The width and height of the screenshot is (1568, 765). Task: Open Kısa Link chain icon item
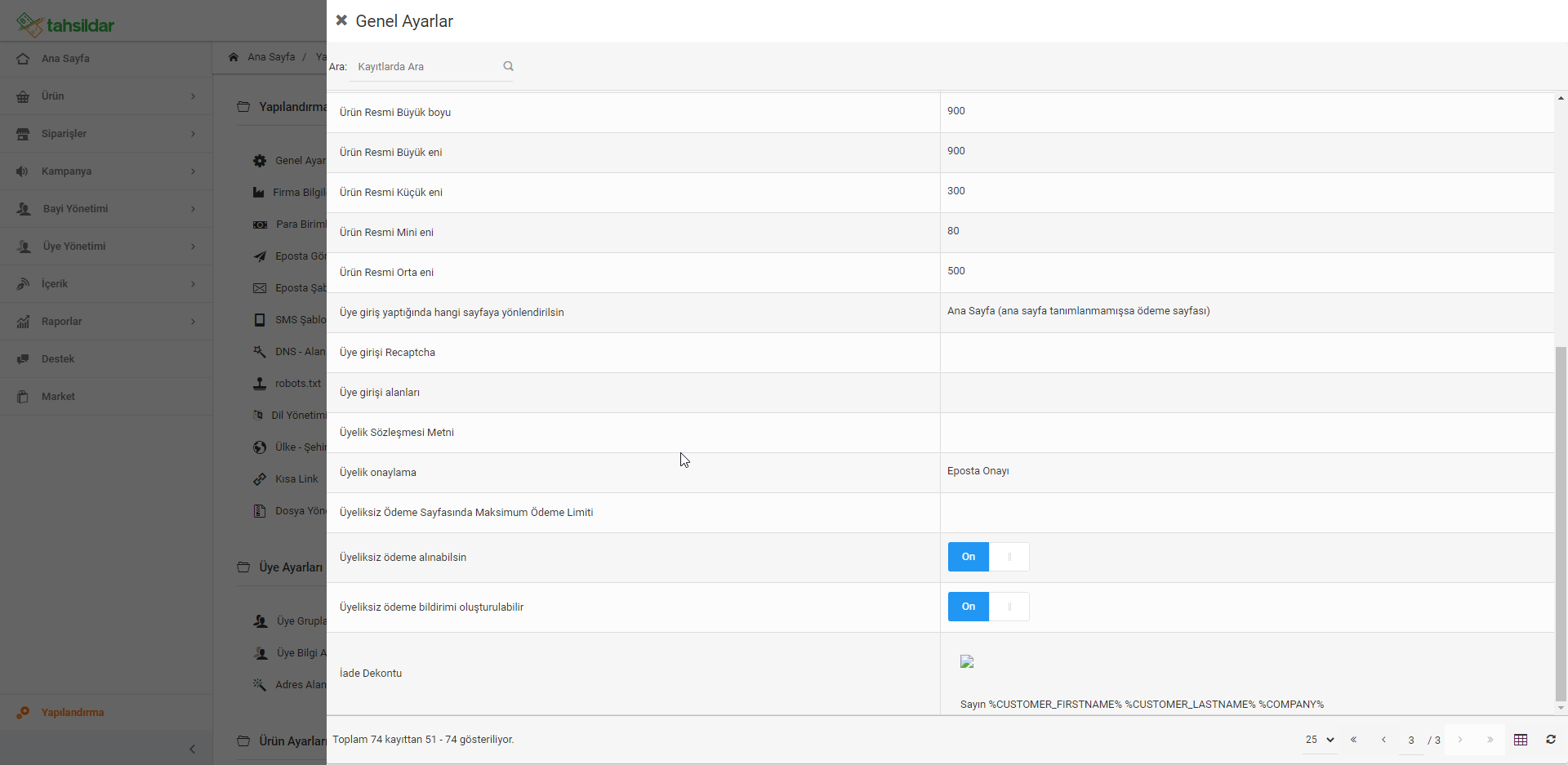286,479
